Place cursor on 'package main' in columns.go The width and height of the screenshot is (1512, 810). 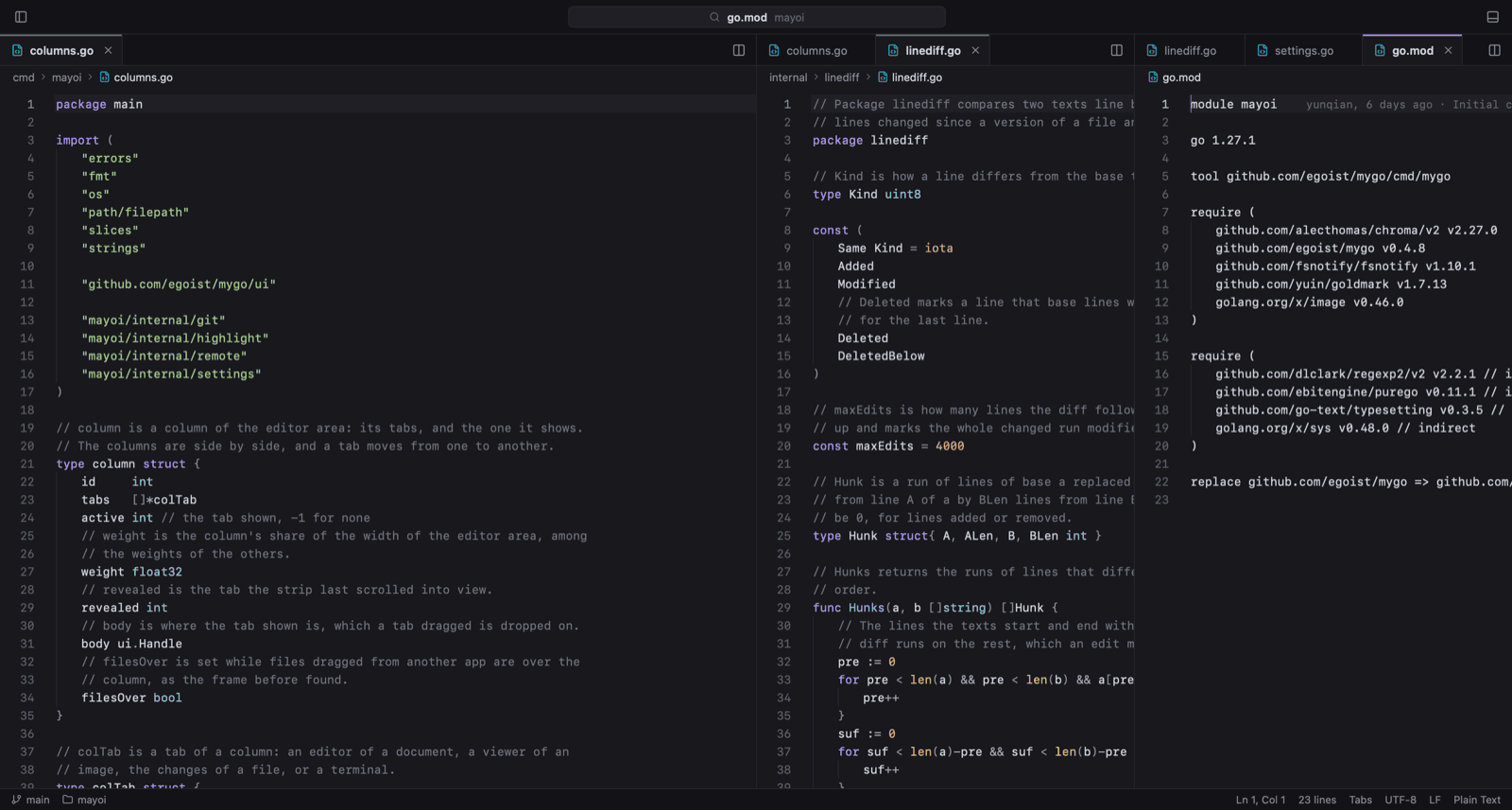click(99, 105)
